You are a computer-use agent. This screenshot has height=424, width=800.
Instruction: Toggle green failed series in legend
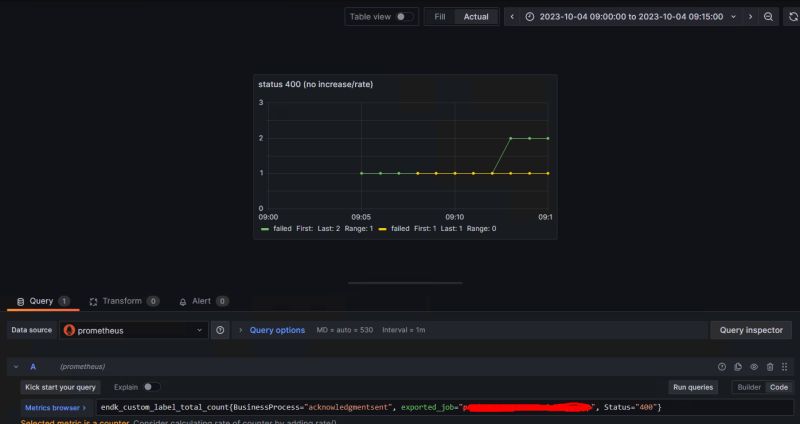pyautogui.click(x=283, y=229)
